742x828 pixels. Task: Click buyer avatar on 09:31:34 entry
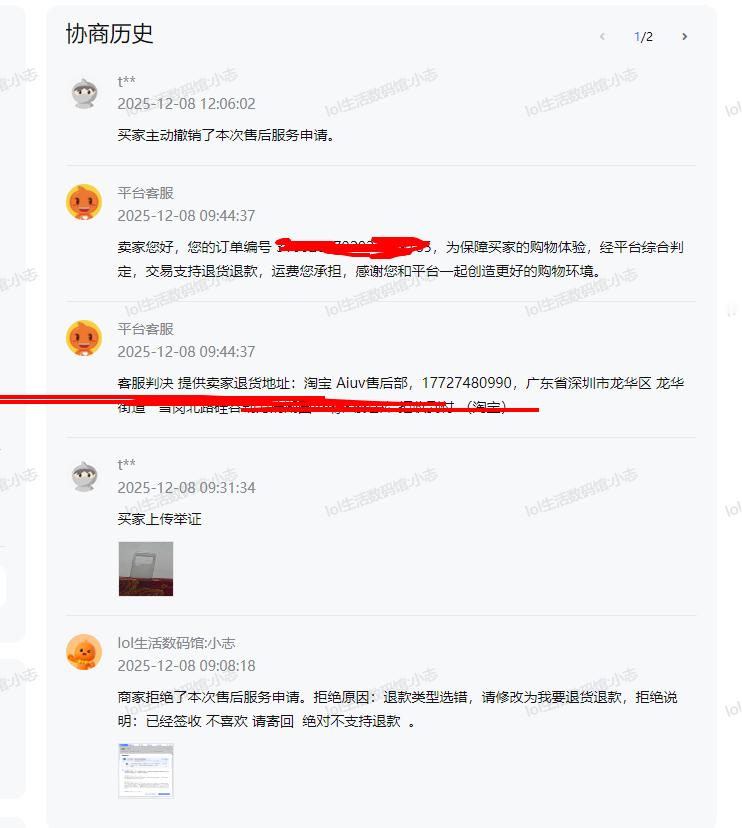tap(84, 476)
